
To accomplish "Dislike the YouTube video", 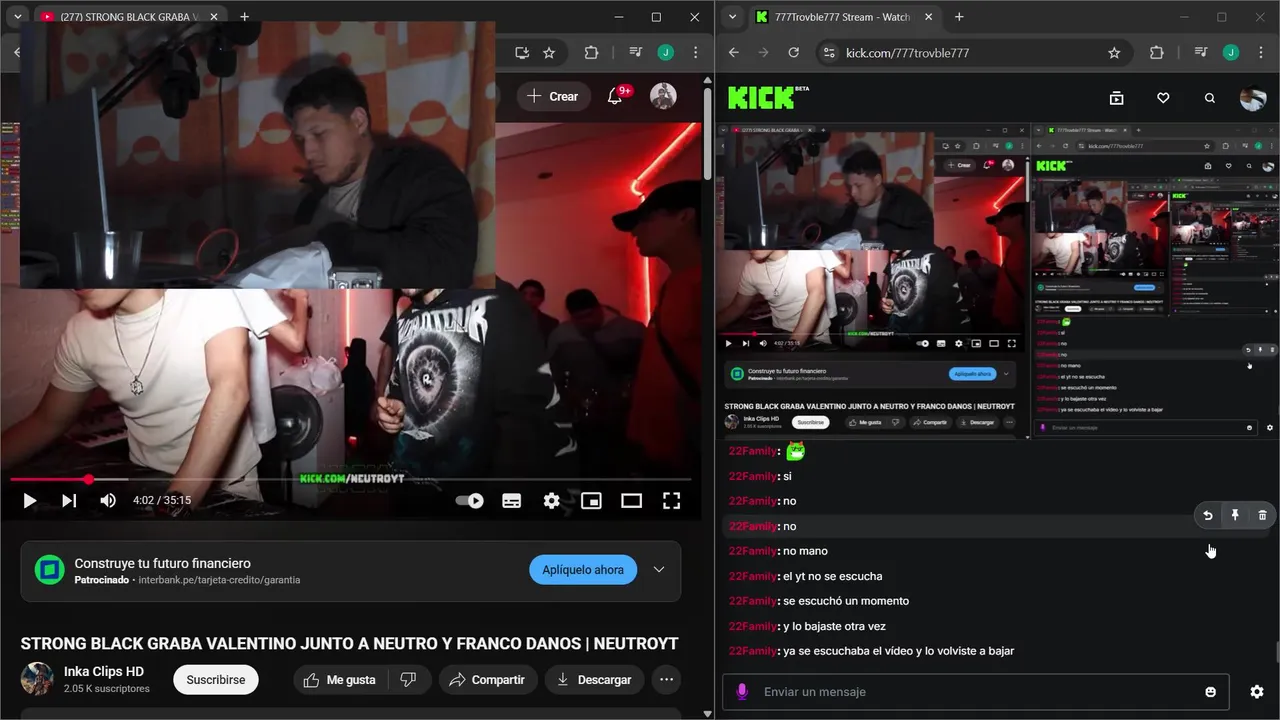I will (408, 680).
